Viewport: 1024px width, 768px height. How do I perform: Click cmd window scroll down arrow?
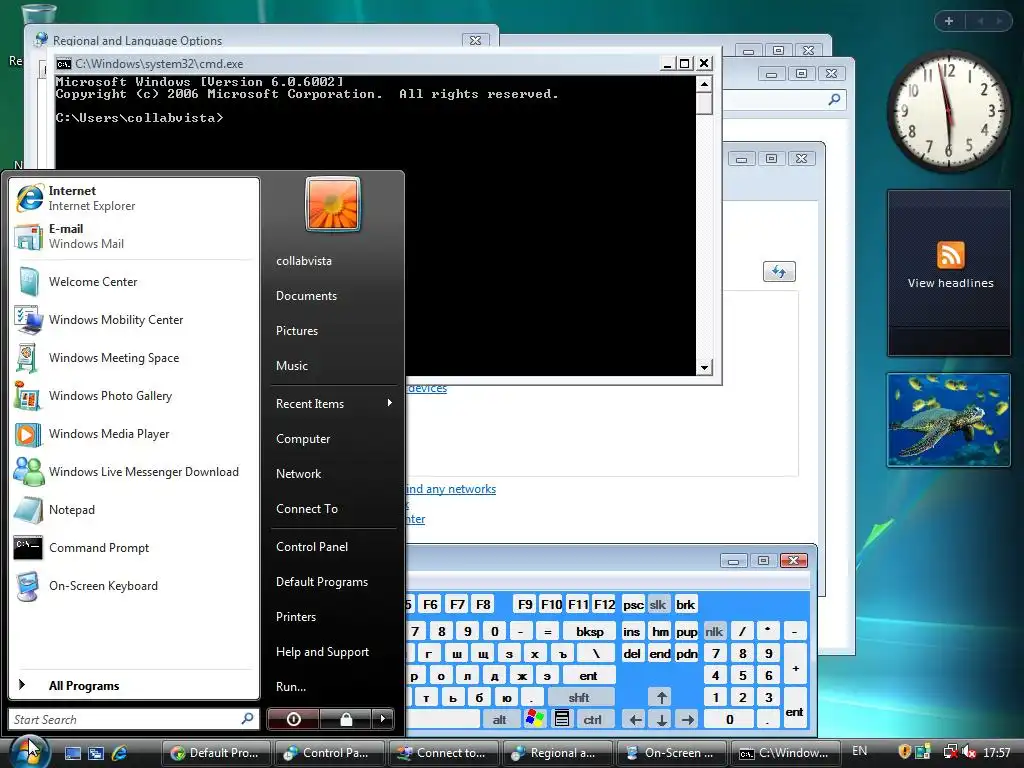pos(704,367)
